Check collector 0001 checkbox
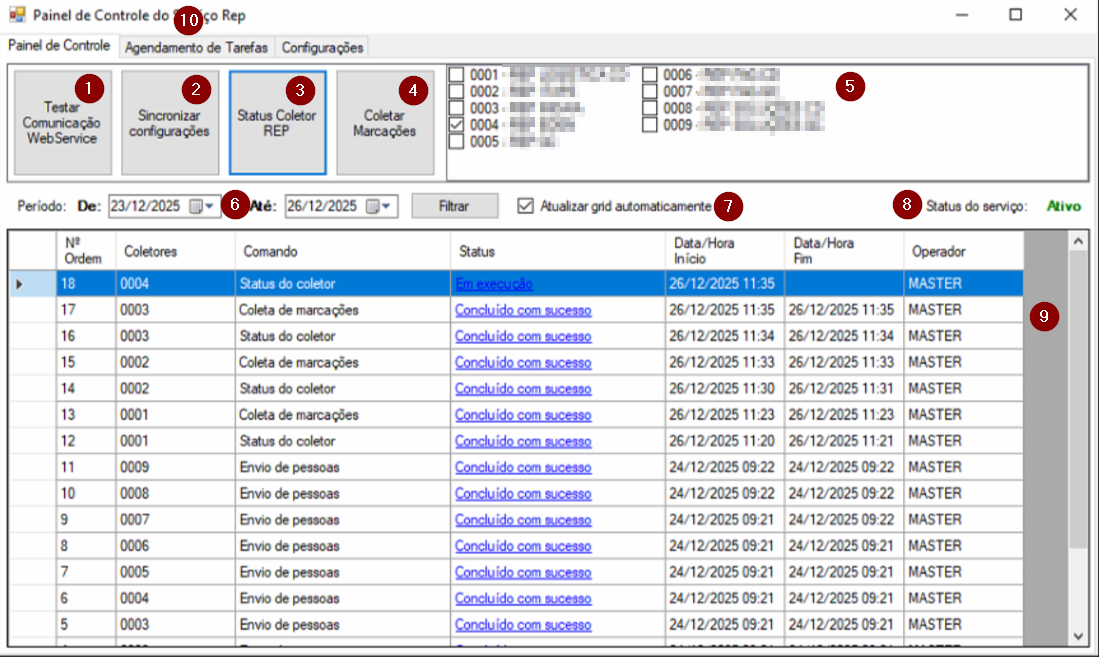The height and width of the screenshot is (657, 1099). (457, 75)
